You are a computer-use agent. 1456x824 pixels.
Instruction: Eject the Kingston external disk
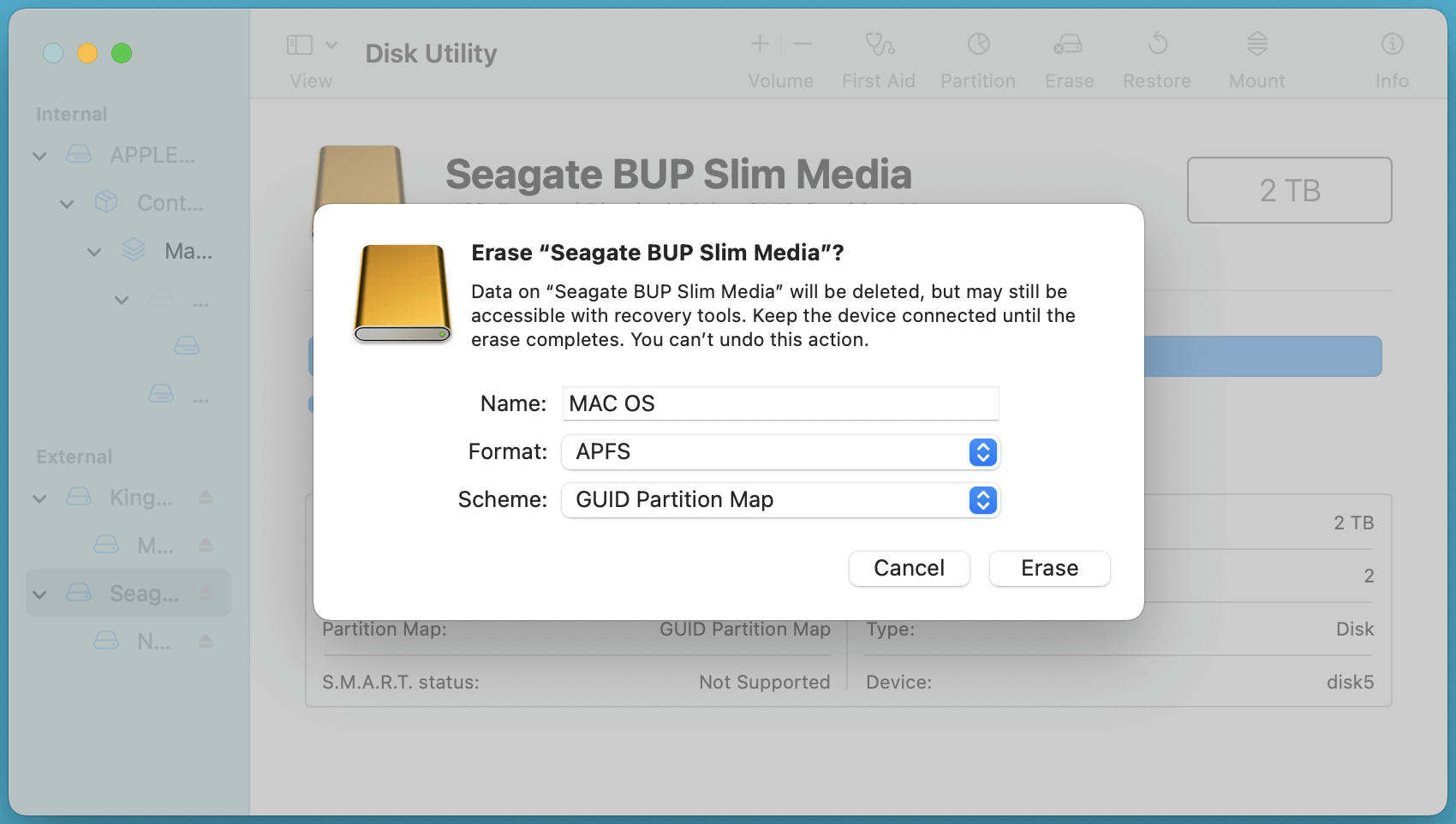pyautogui.click(x=206, y=498)
